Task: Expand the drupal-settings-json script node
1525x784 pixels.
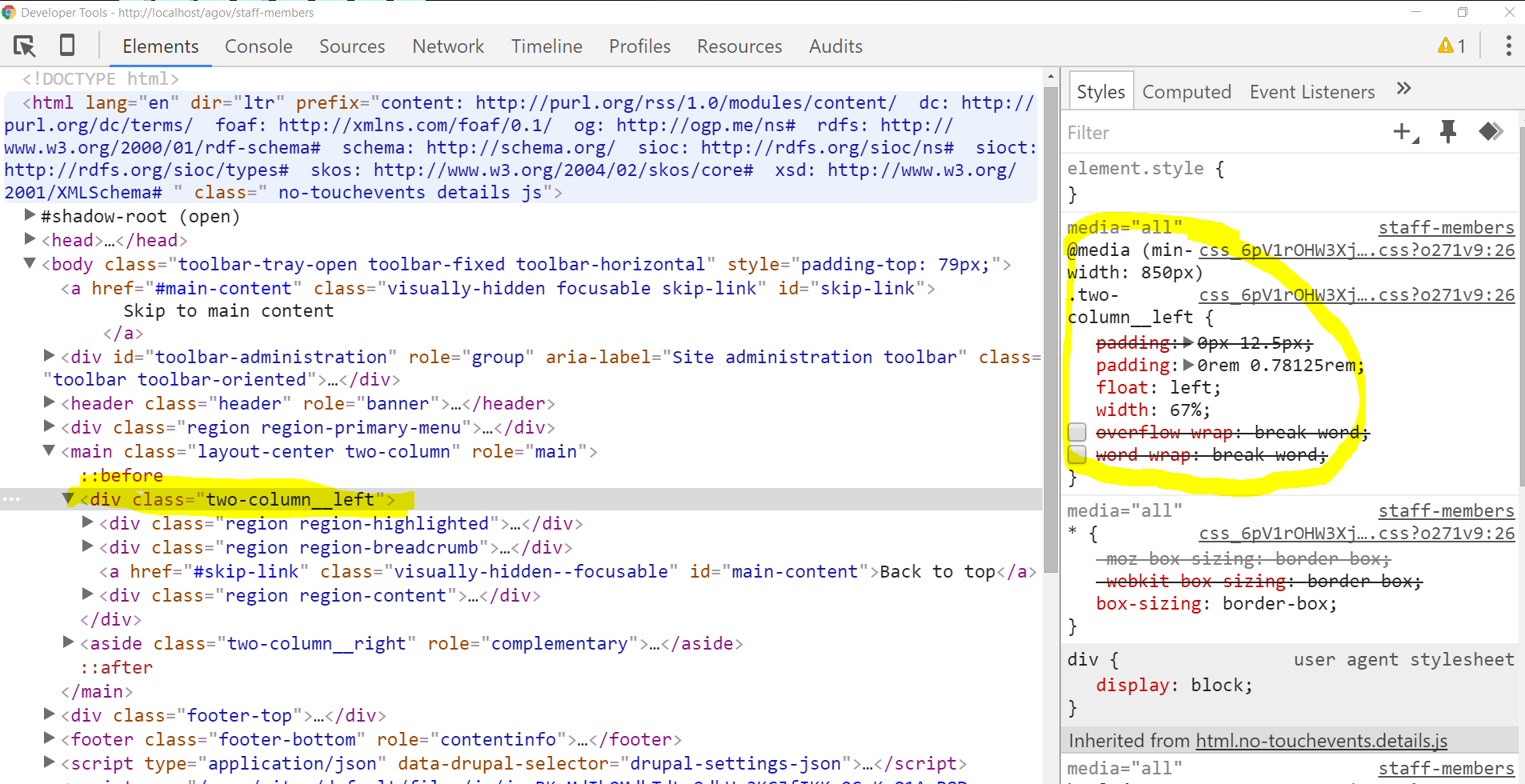Action: (x=49, y=762)
